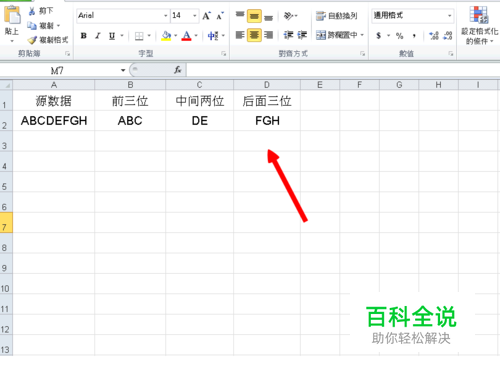
Task: Open the borders dropdown arrow
Action: [149, 36]
